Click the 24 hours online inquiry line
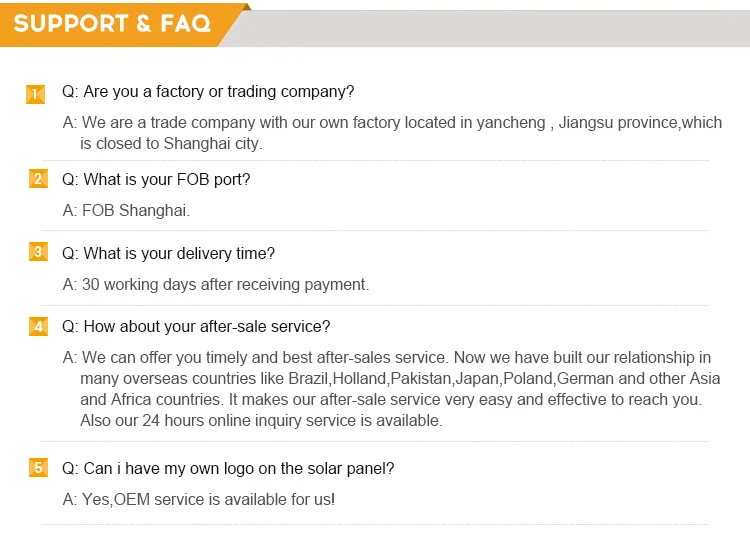This screenshot has width=750, height=559. pos(261,421)
